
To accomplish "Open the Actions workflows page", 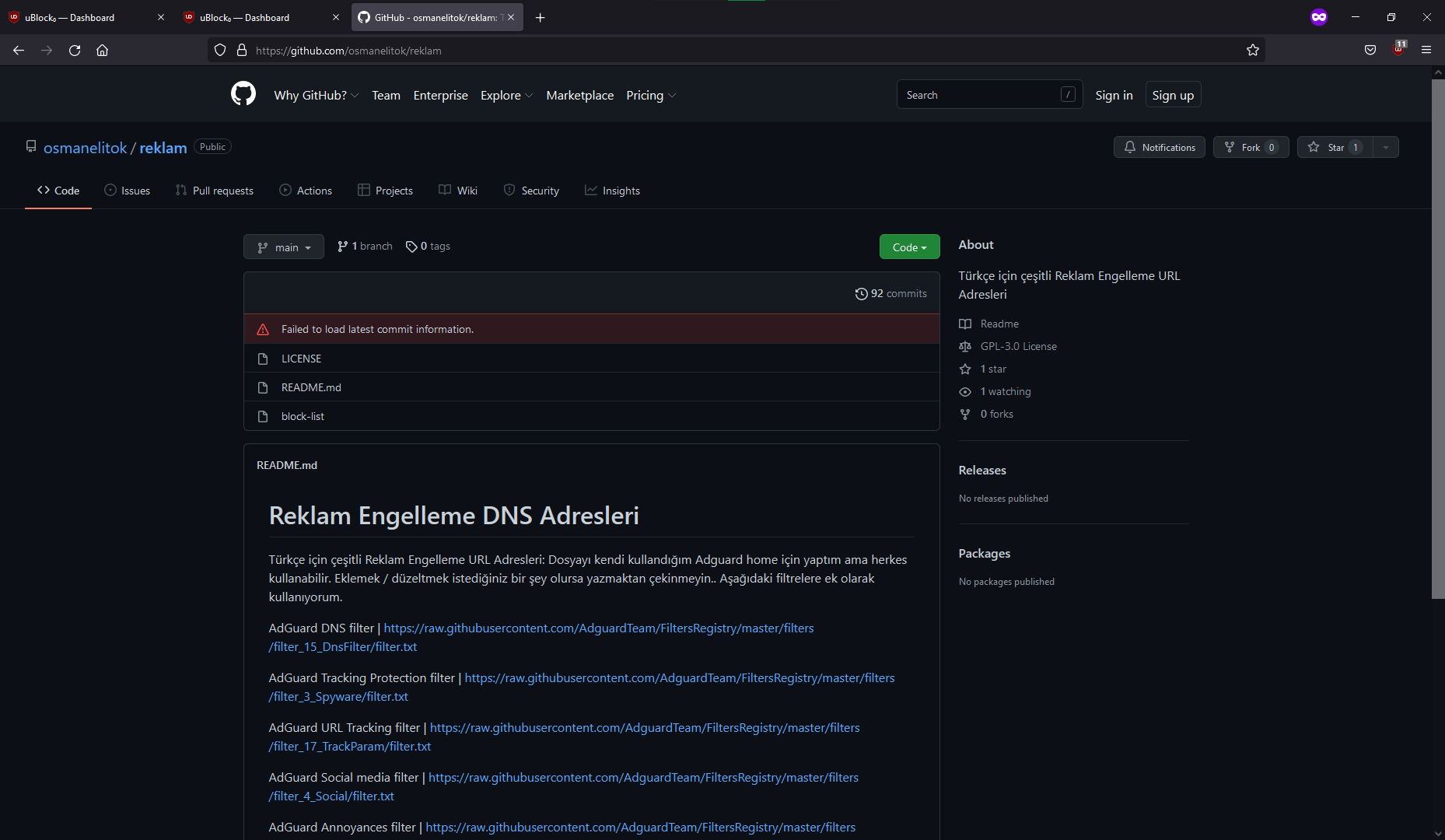I will point(306,191).
